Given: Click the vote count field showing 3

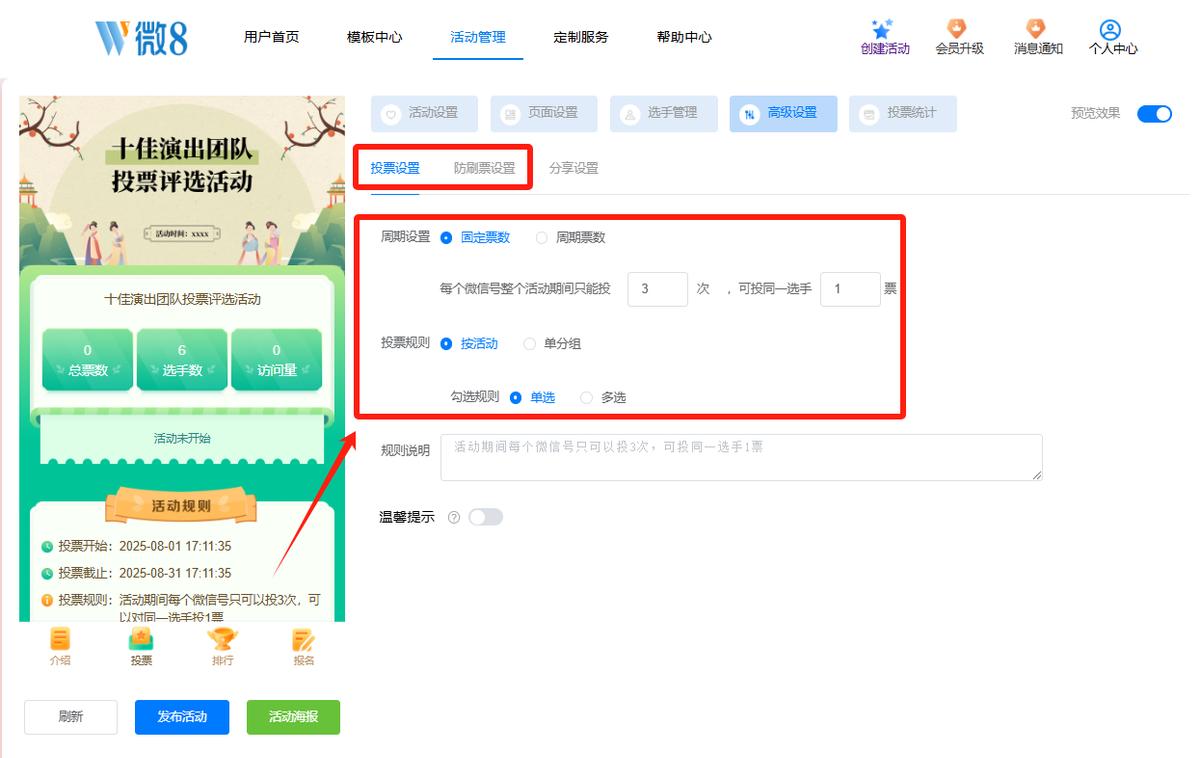Looking at the screenshot, I should pyautogui.click(x=658, y=289).
